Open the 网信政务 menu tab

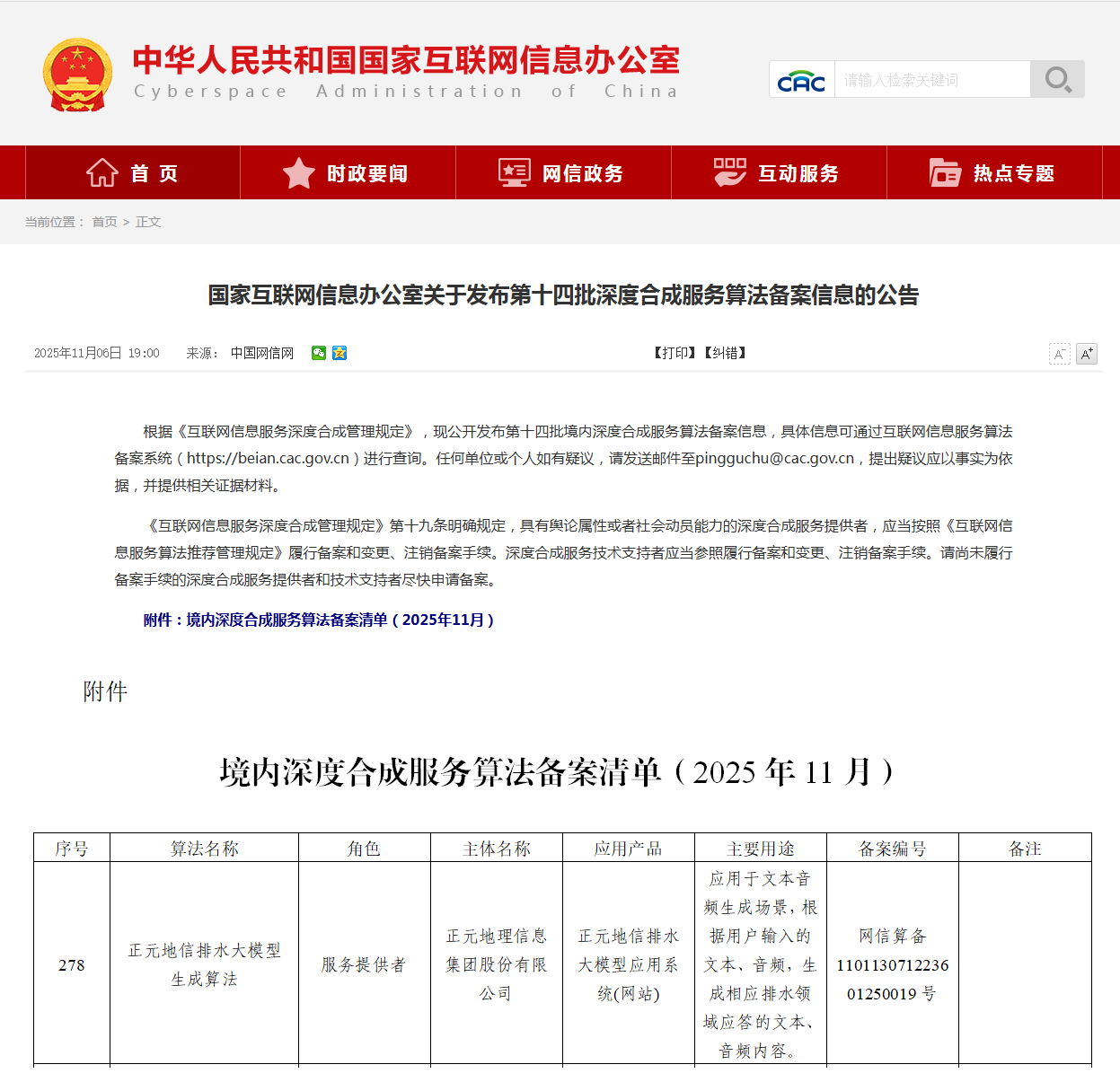coord(563,173)
